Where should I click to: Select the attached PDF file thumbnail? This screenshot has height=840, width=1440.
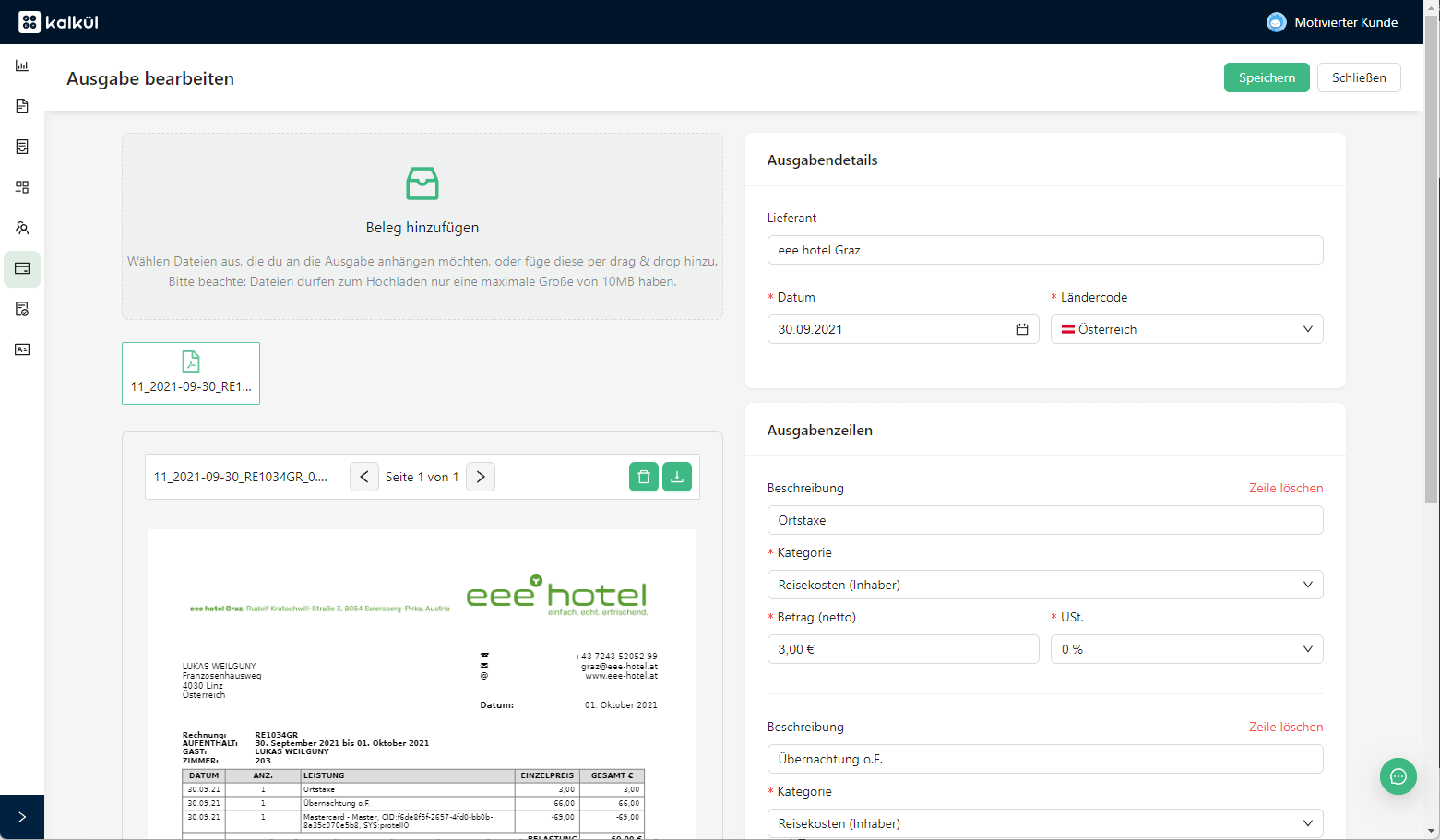191,373
